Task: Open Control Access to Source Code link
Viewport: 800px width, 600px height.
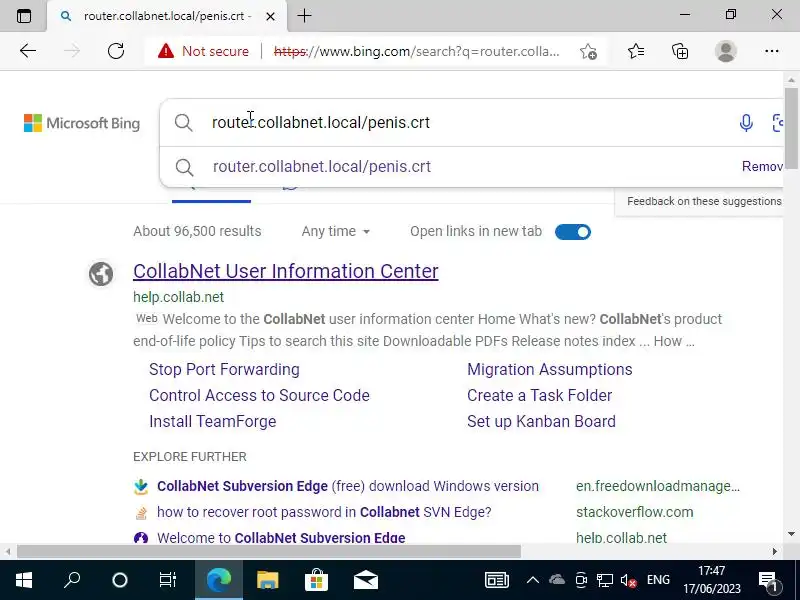Action: point(259,395)
